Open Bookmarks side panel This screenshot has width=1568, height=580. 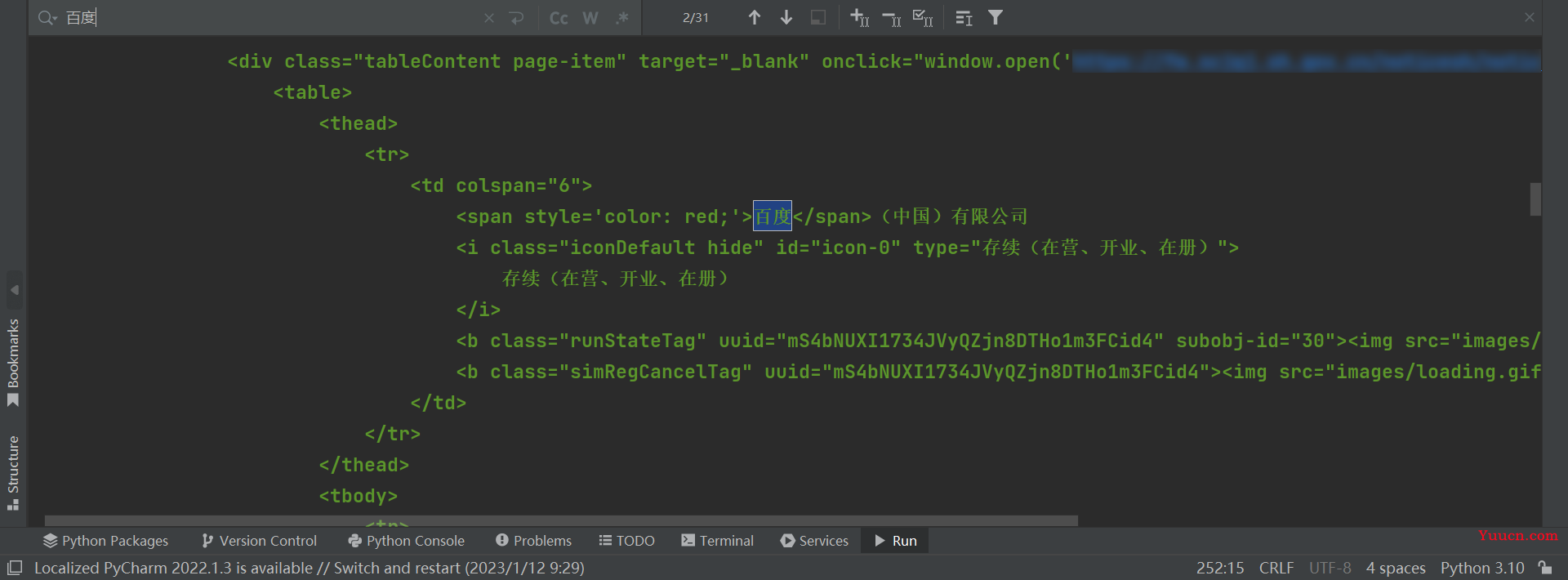point(13,361)
